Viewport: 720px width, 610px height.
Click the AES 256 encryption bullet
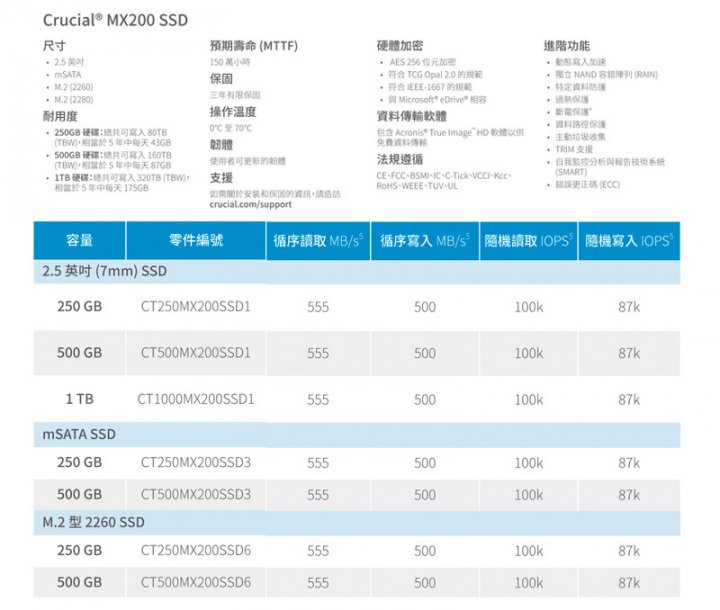tap(422, 62)
